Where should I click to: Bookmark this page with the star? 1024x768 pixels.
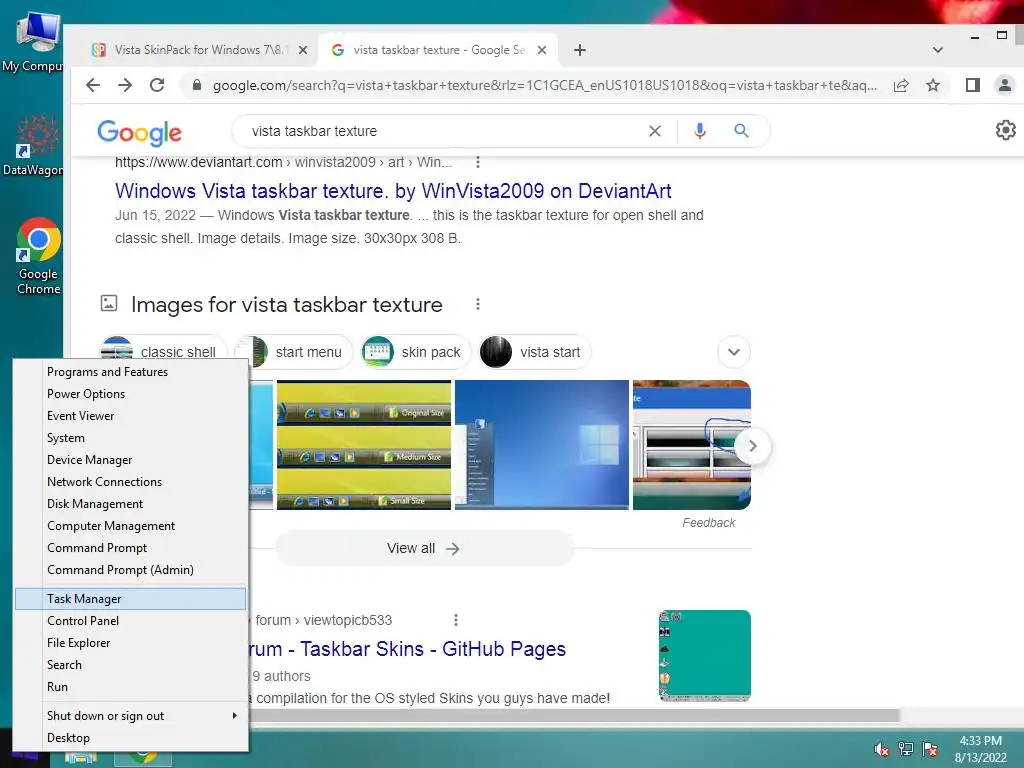(x=933, y=85)
